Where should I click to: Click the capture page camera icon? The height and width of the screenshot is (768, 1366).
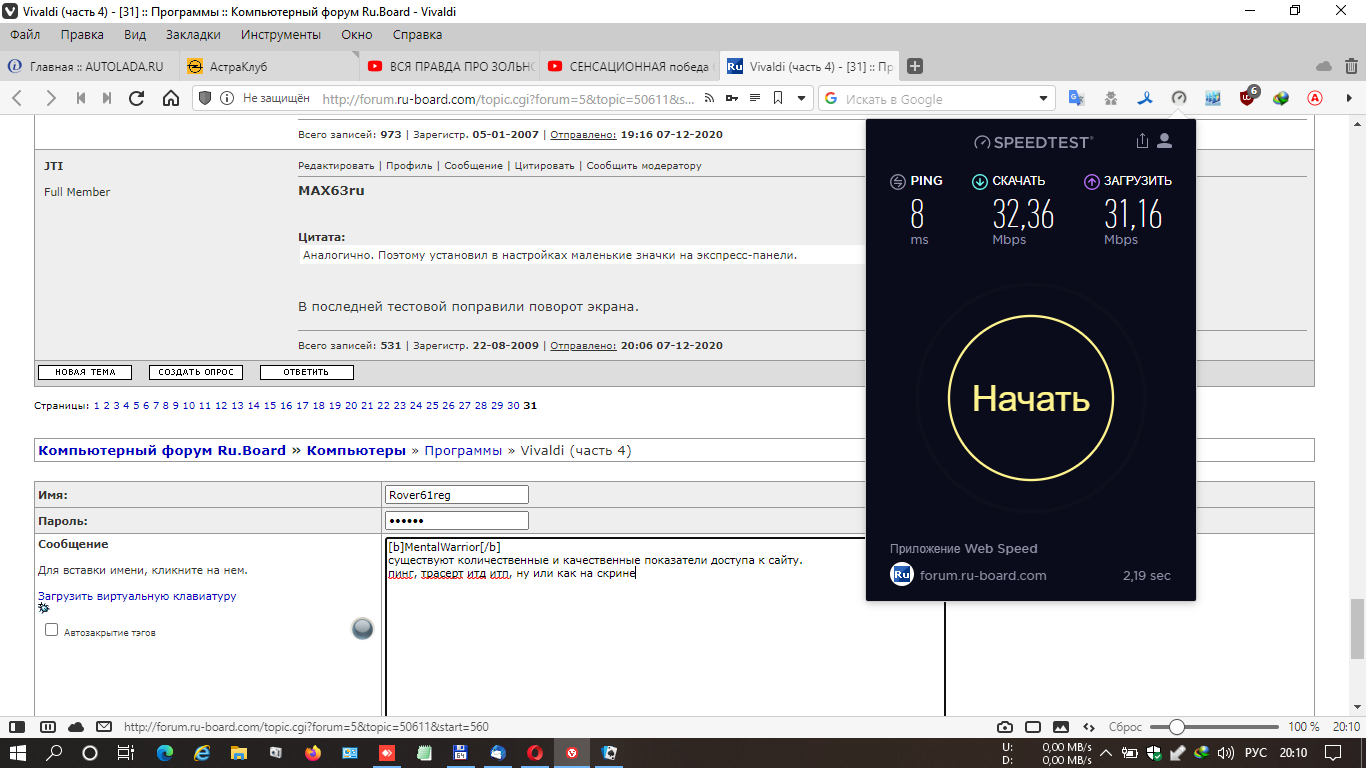tap(1005, 727)
